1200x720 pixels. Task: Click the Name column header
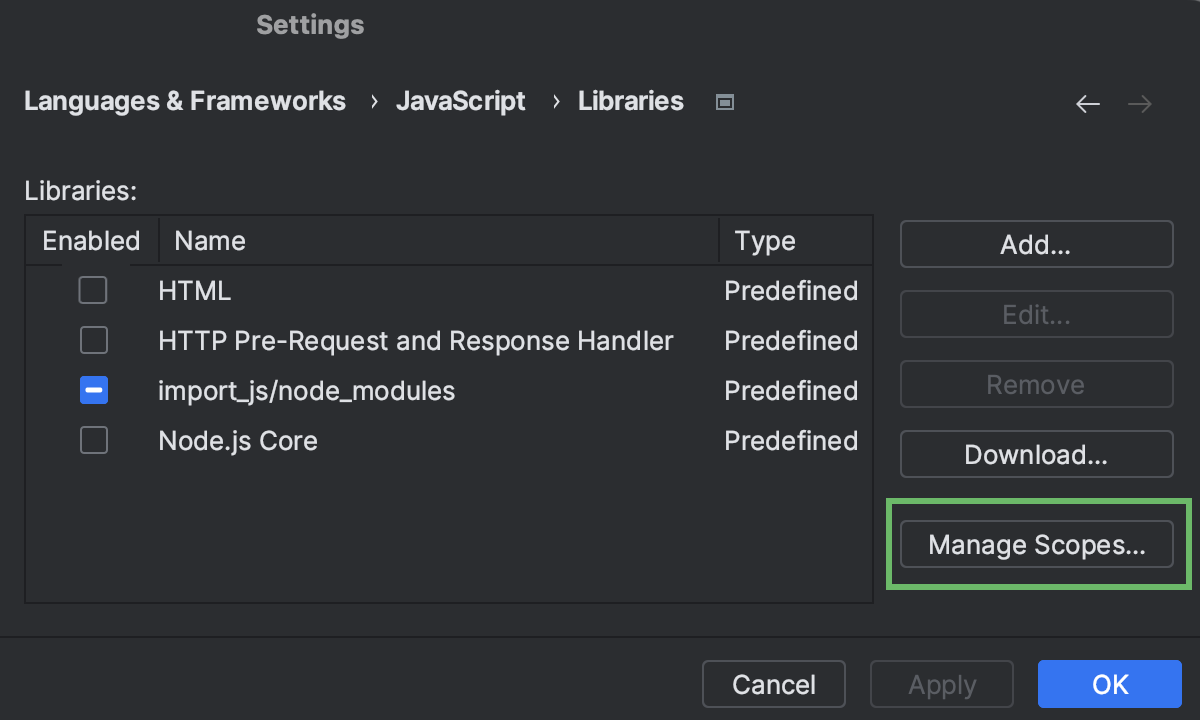click(210, 240)
